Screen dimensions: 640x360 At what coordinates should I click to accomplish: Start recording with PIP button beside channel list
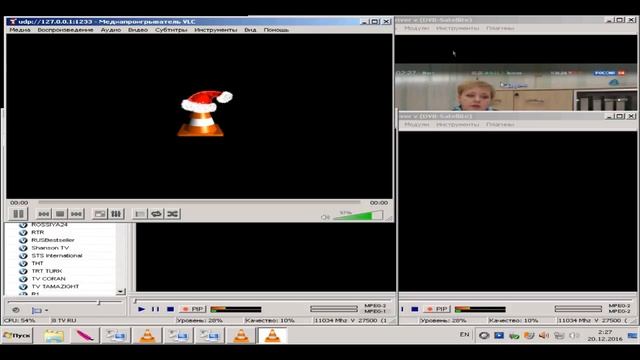pyautogui.click(x=193, y=309)
